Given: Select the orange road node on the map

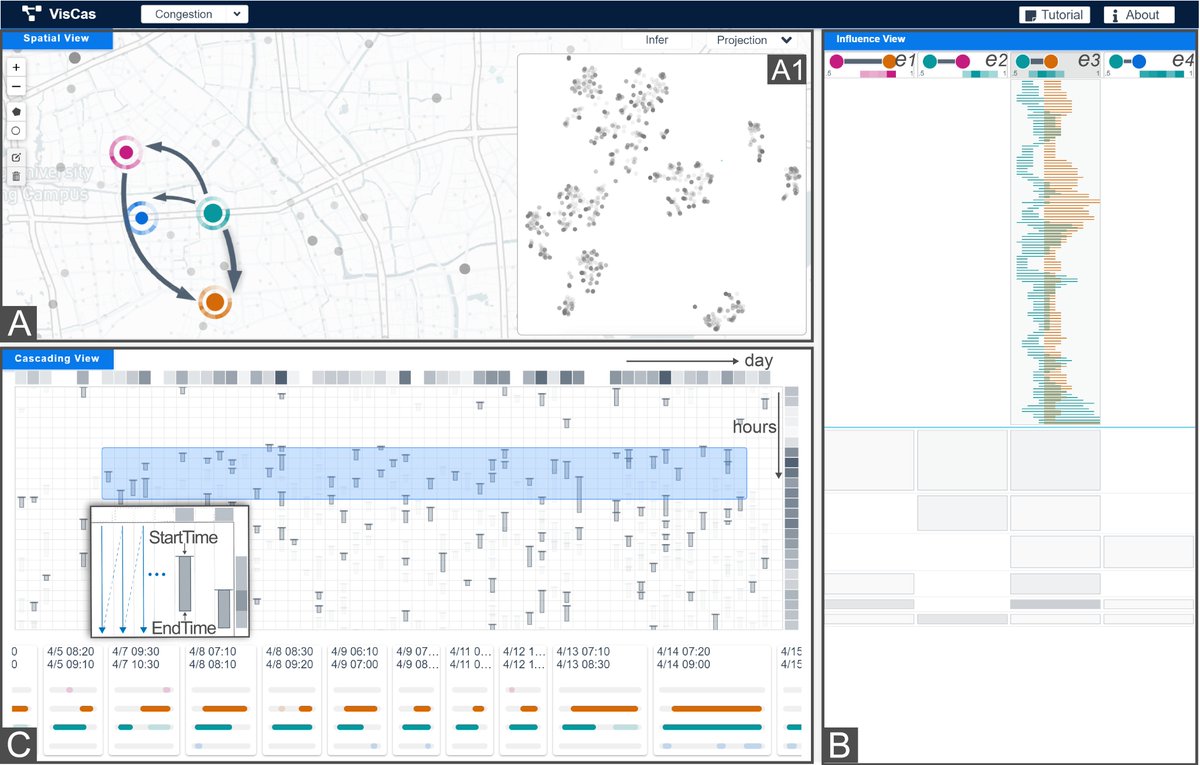Looking at the screenshot, I should [x=214, y=302].
